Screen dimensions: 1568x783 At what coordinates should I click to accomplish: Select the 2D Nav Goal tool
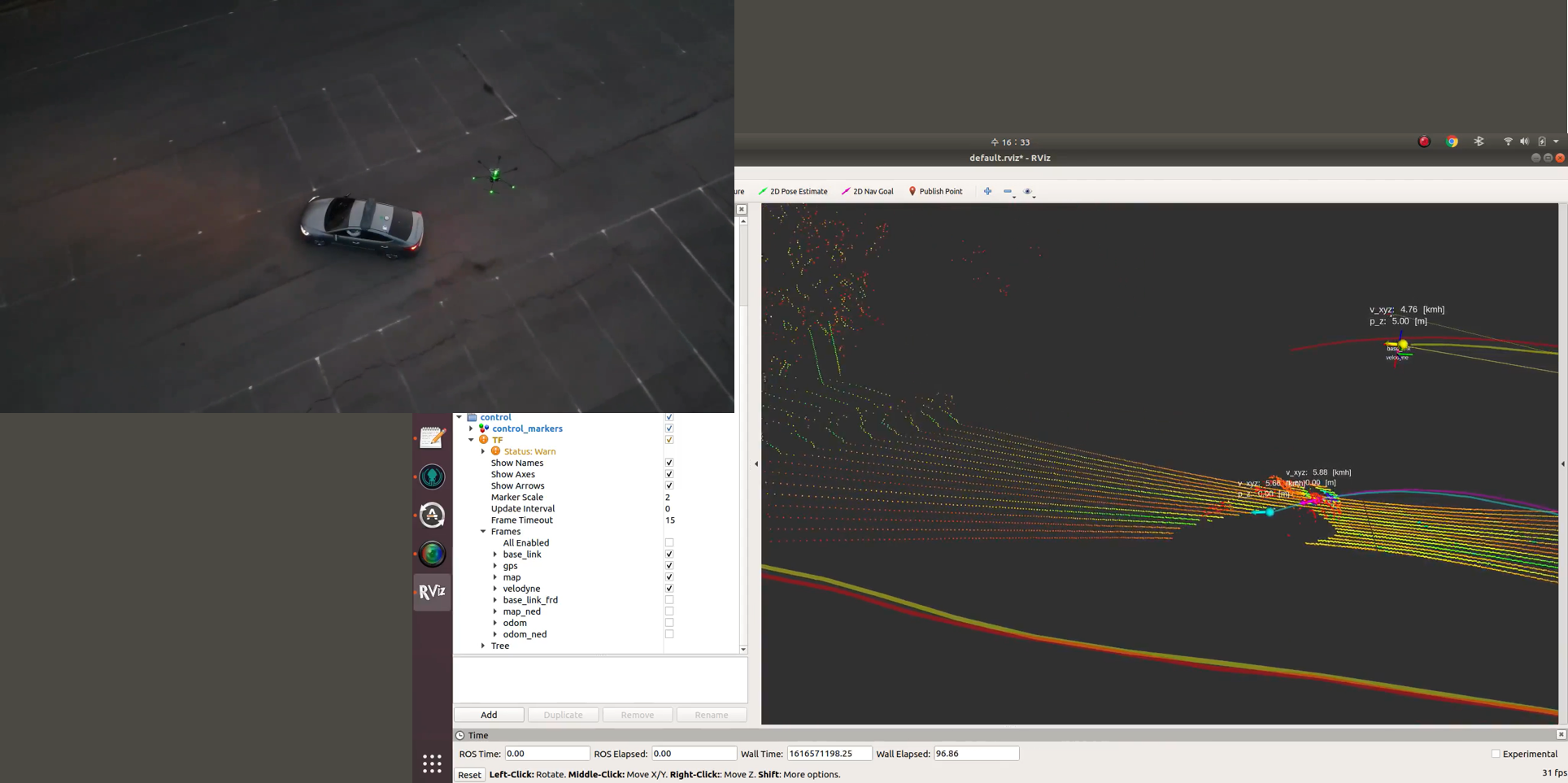867,191
